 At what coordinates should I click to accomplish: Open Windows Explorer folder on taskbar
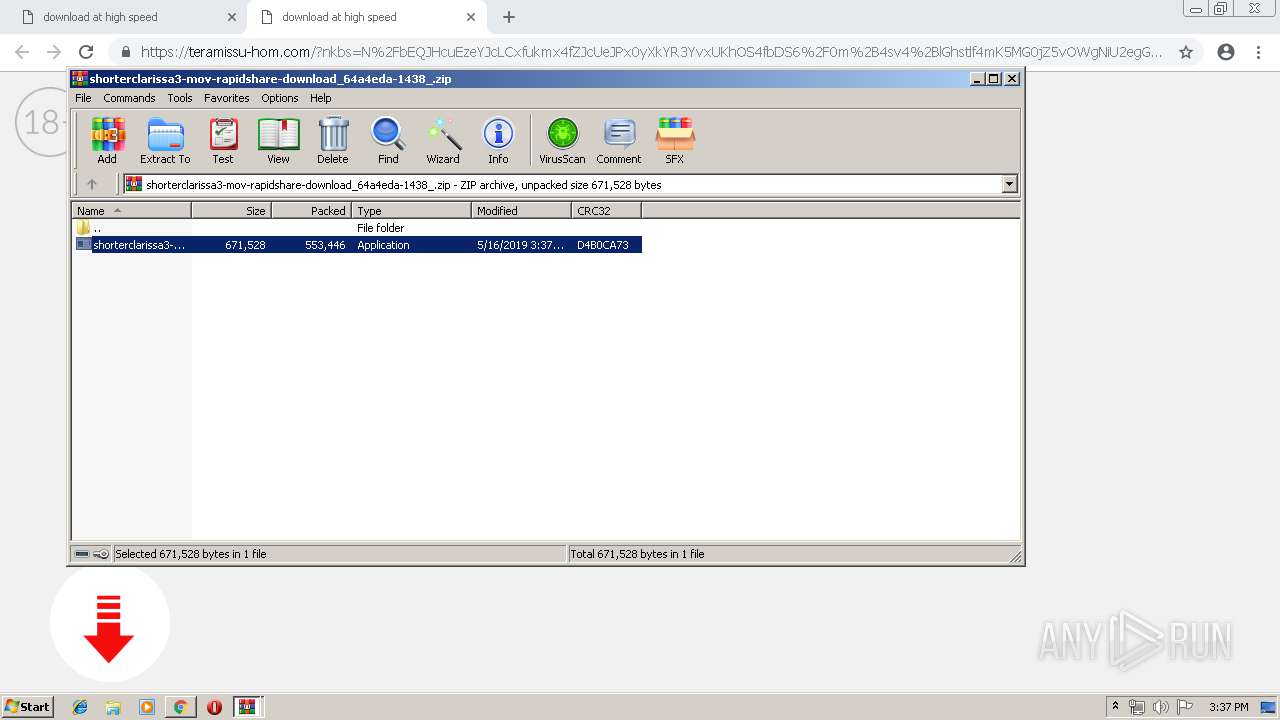pyautogui.click(x=113, y=707)
